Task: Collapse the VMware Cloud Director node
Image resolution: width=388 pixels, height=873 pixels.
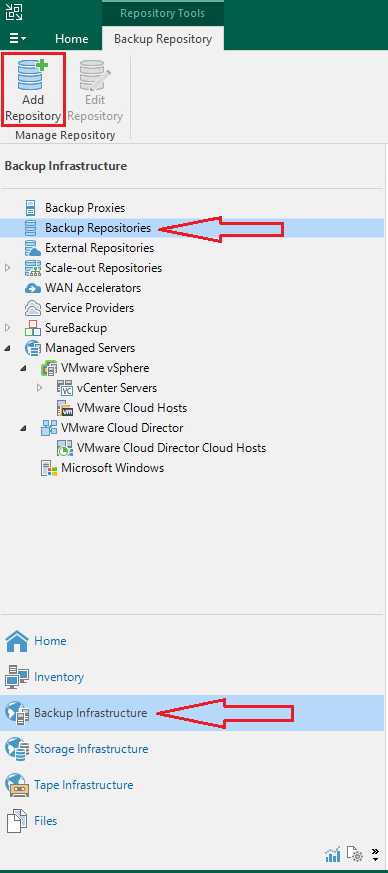Action: tap(23, 428)
